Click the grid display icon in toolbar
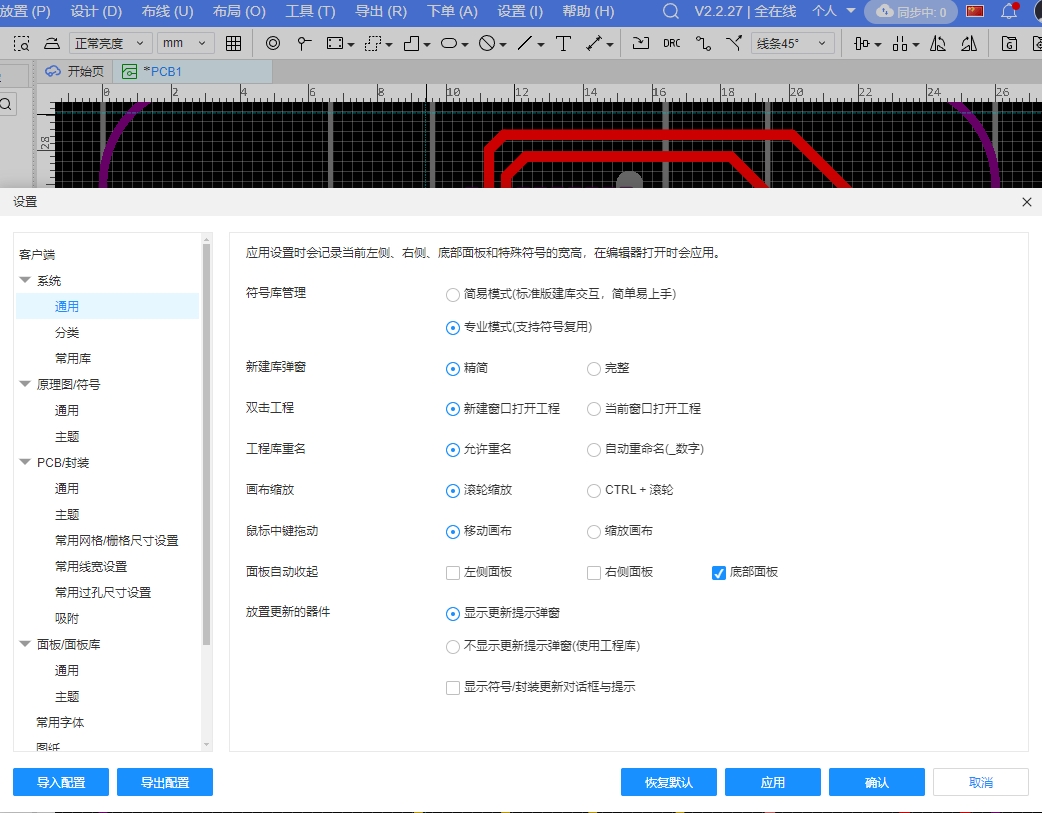This screenshot has width=1042, height=813. coord(233,44)
